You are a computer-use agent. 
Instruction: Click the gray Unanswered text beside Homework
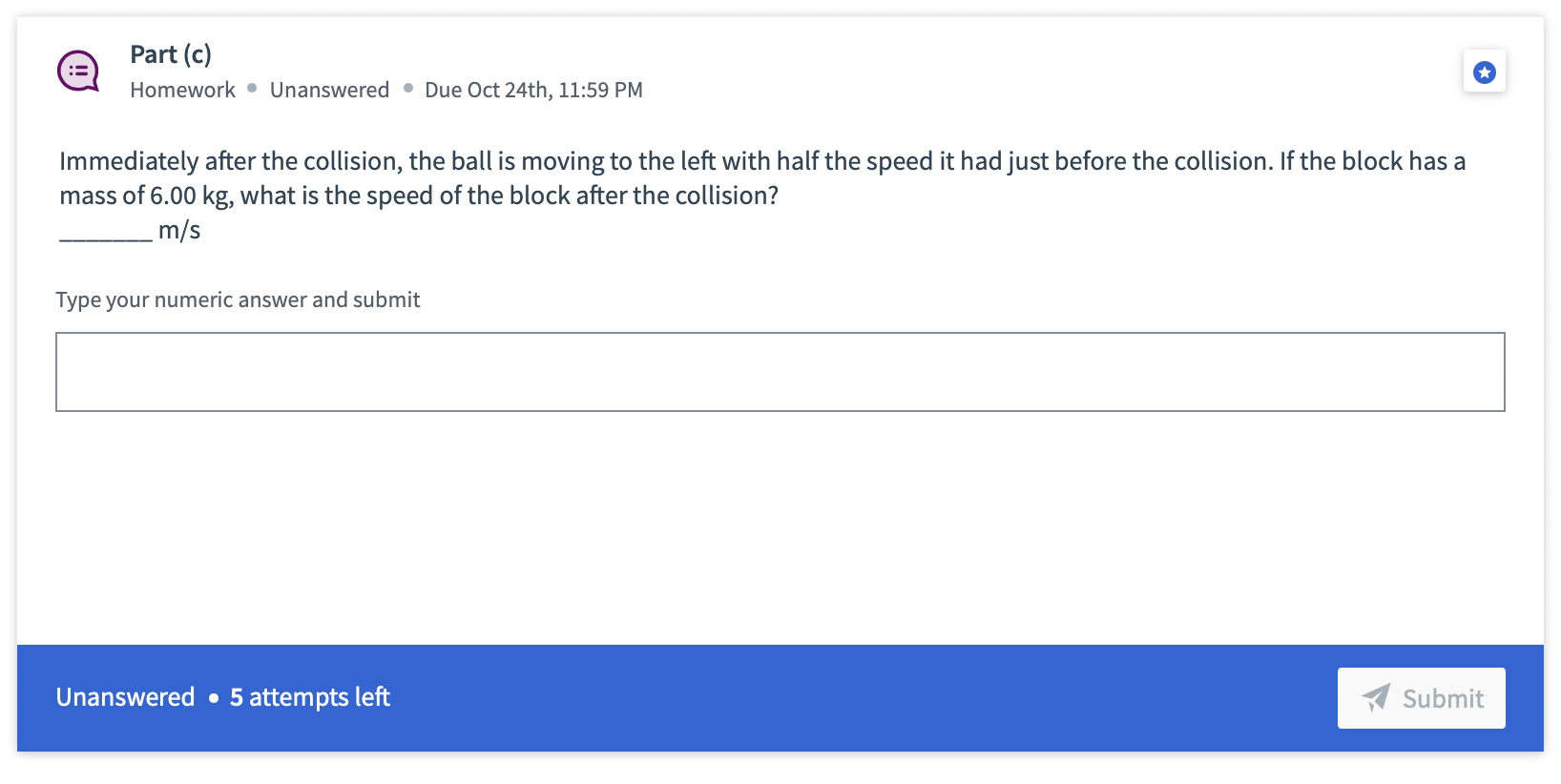(330, 90)
